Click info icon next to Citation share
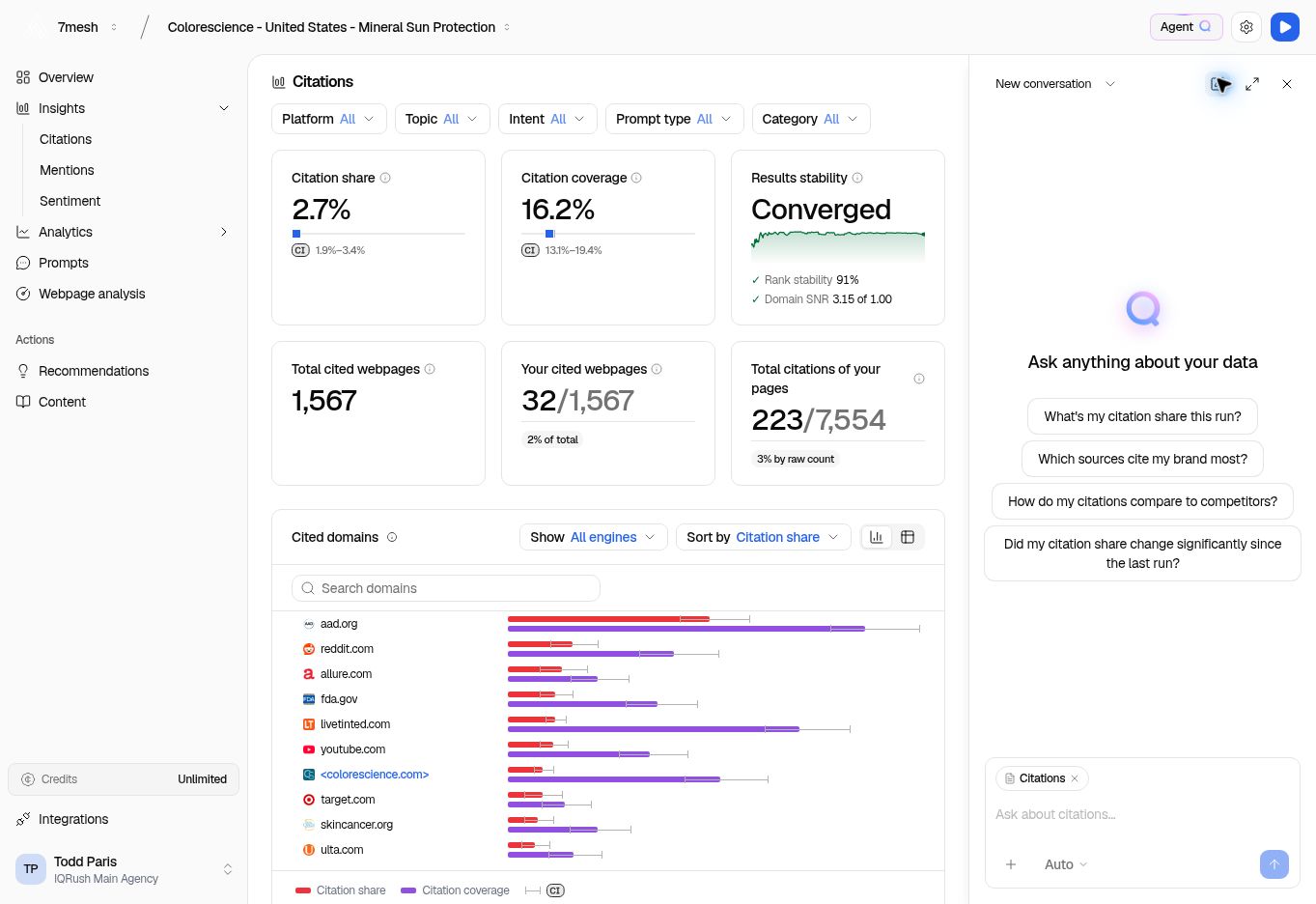This screenshot has height=904, width=1316. pyautogui.click(x=385, y=178)
